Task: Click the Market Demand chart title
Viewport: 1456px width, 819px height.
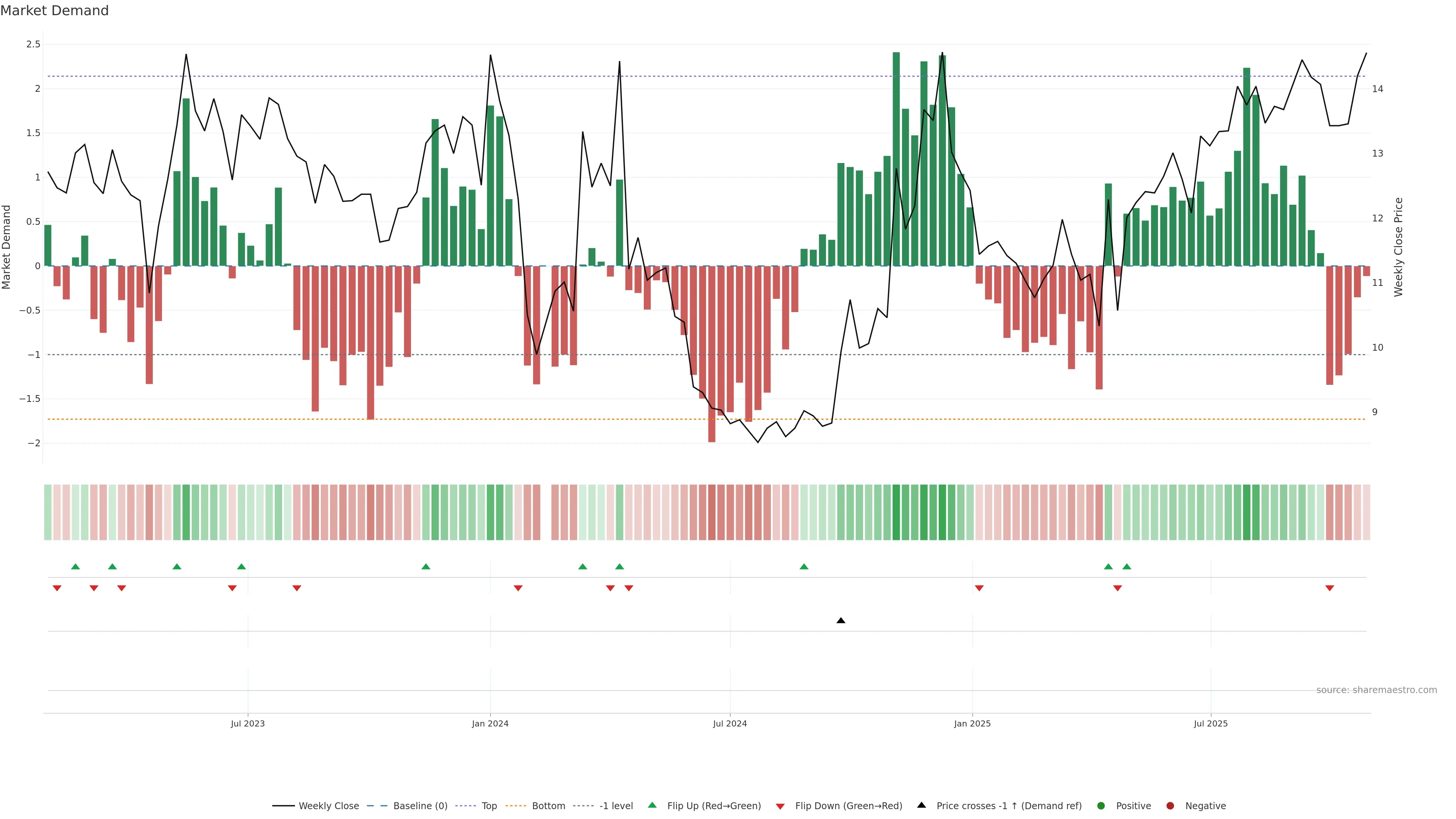Action: [54, 11]
